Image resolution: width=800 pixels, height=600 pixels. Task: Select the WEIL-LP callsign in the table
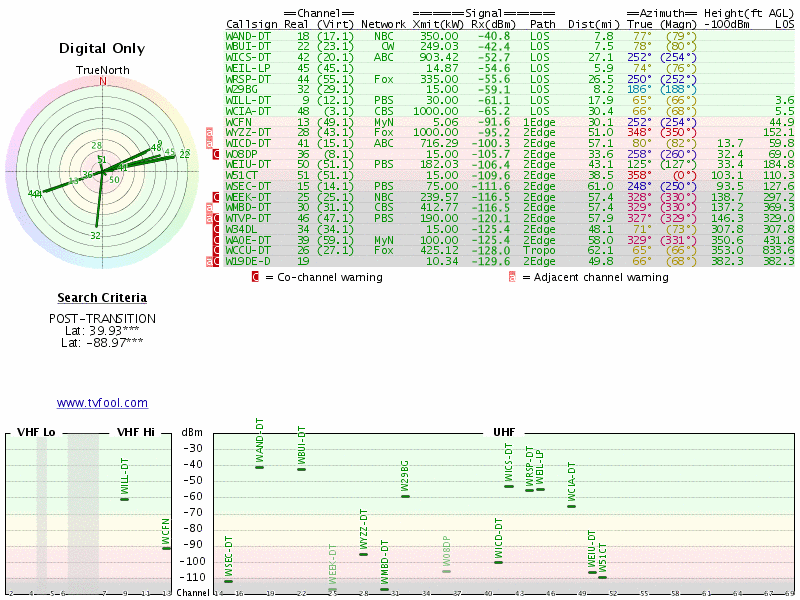point(248,68)
